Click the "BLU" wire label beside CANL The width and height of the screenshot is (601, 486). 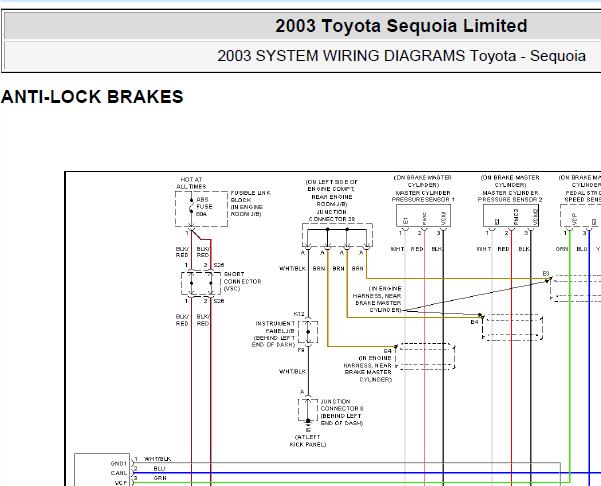(x=159, y=468)
